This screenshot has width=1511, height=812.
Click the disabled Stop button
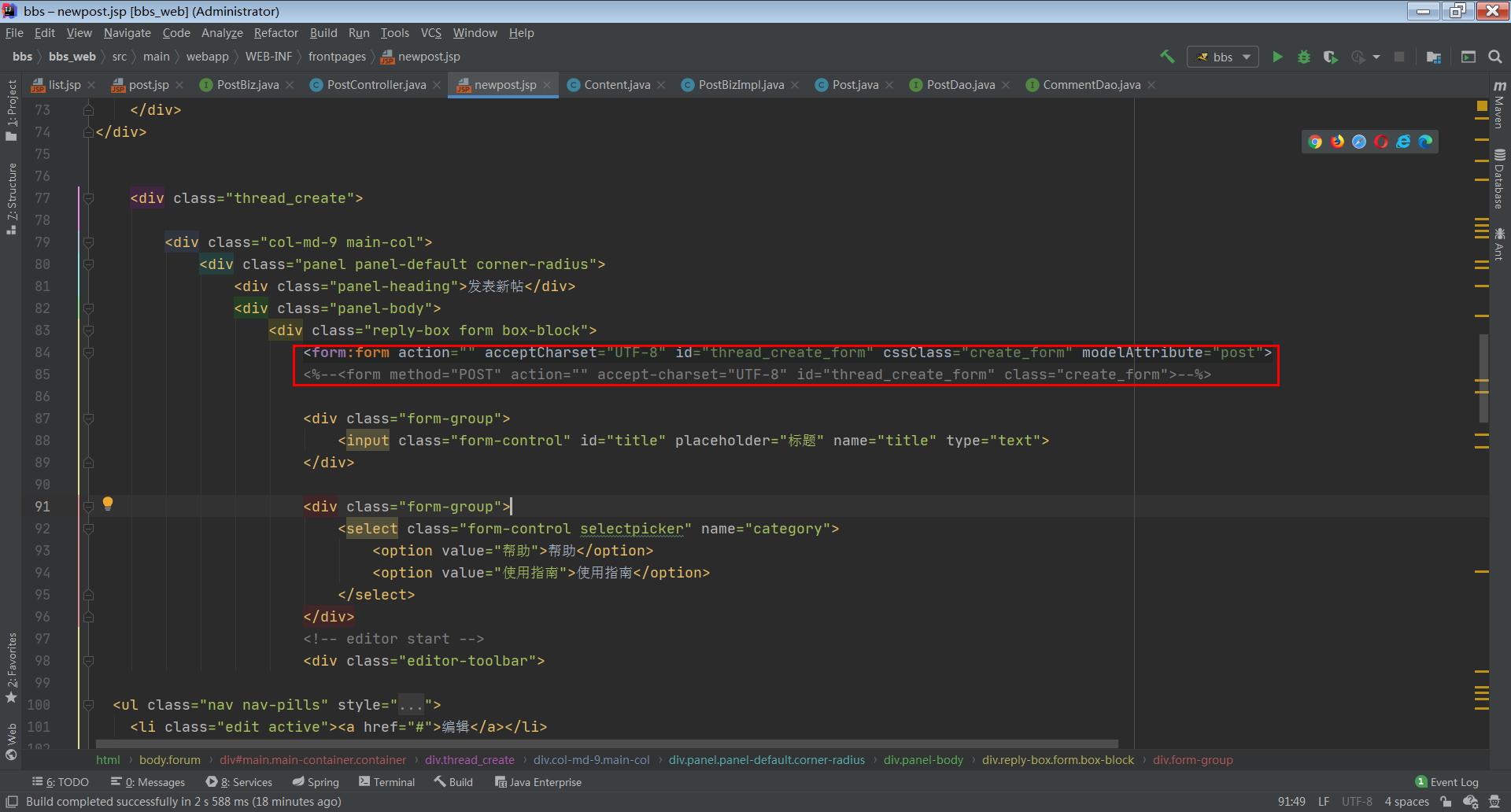tap(1399, 57)
